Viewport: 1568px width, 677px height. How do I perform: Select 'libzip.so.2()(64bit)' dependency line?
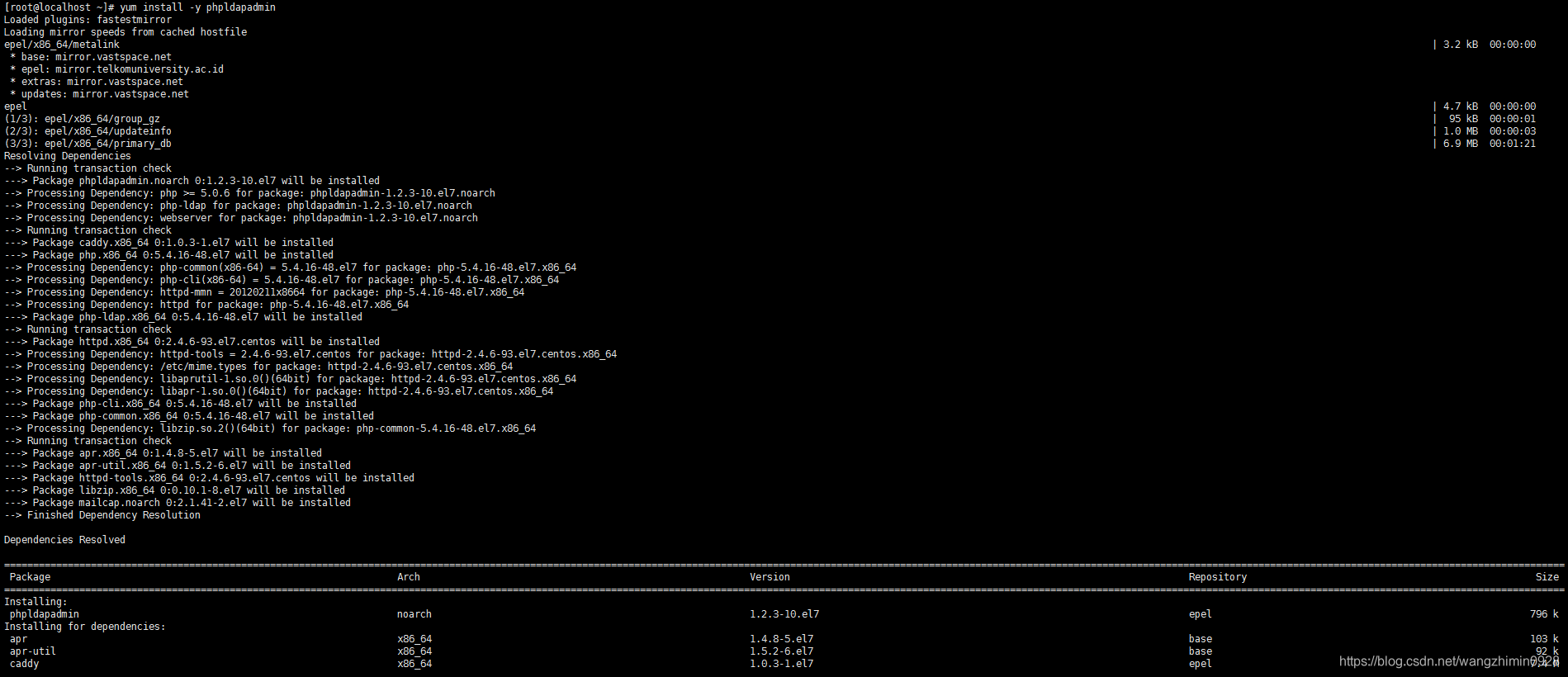[x=270, y=428]
